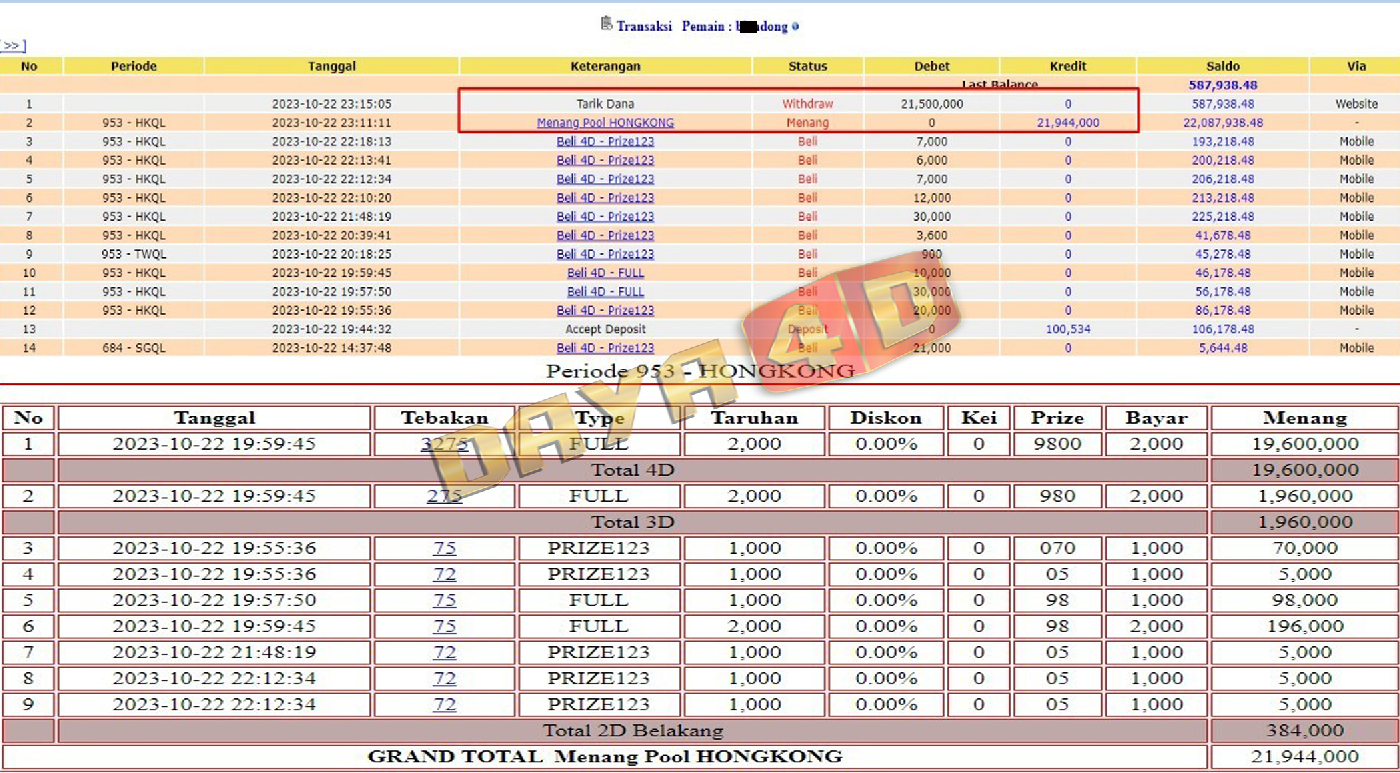Click the transaction icon beside Transaksi title
1400x773 pixels.
[x=606, y=24]
